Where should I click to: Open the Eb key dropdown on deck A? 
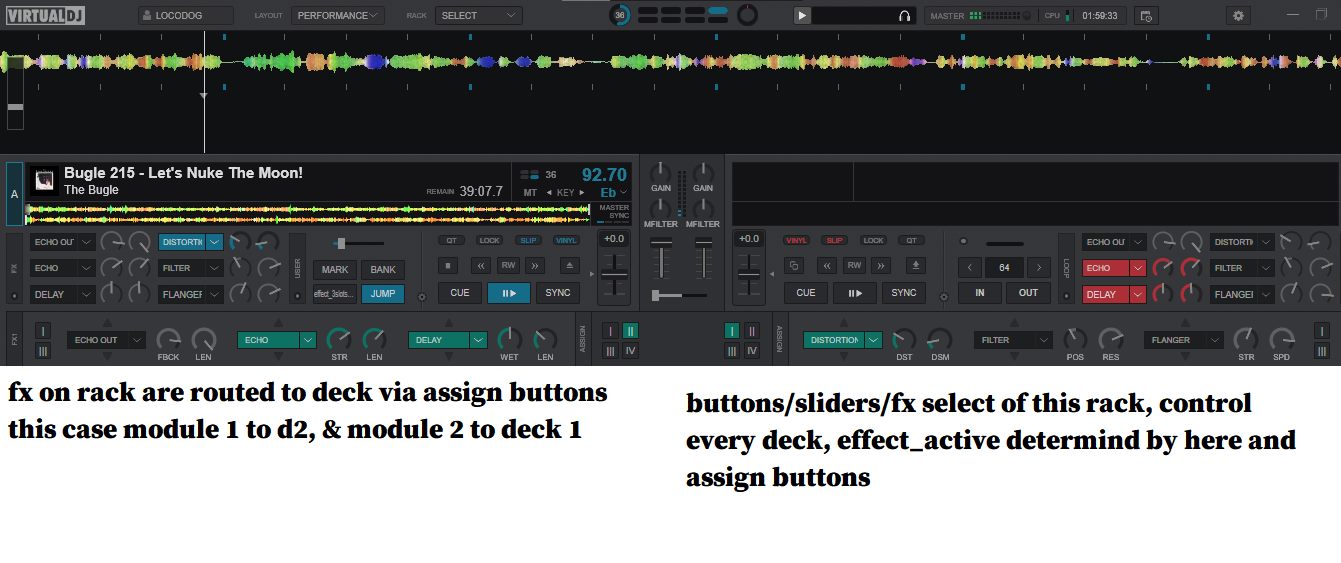coord(613,192)
